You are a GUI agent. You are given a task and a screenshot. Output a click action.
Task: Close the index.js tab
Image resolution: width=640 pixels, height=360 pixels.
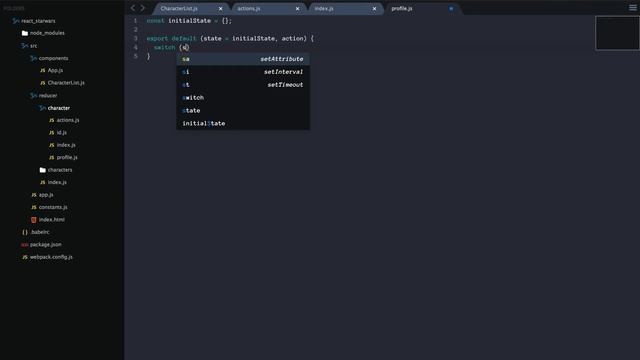(x=374, y=9)
